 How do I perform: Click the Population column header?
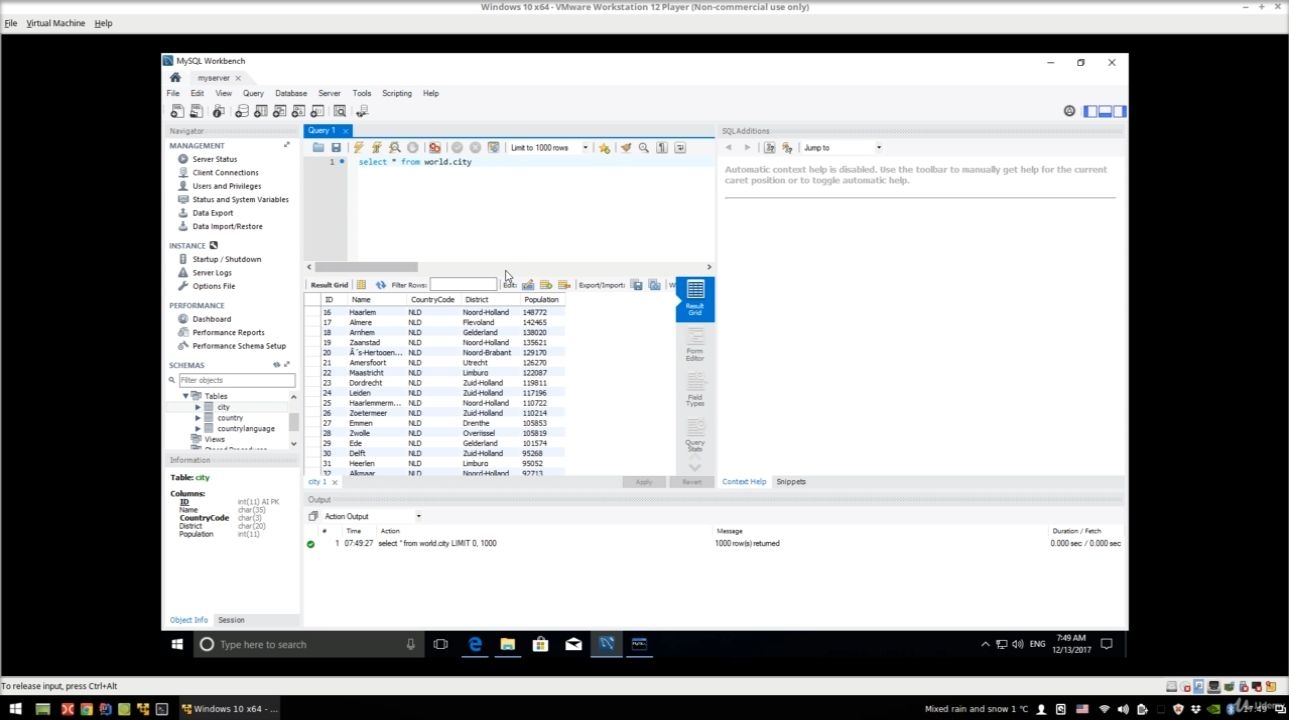coord(541,300)
